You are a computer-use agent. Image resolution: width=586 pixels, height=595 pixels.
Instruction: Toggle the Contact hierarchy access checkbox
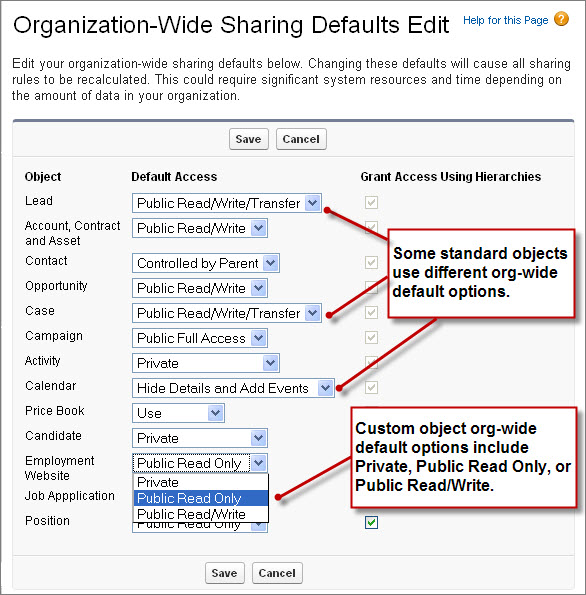[371, 262]
